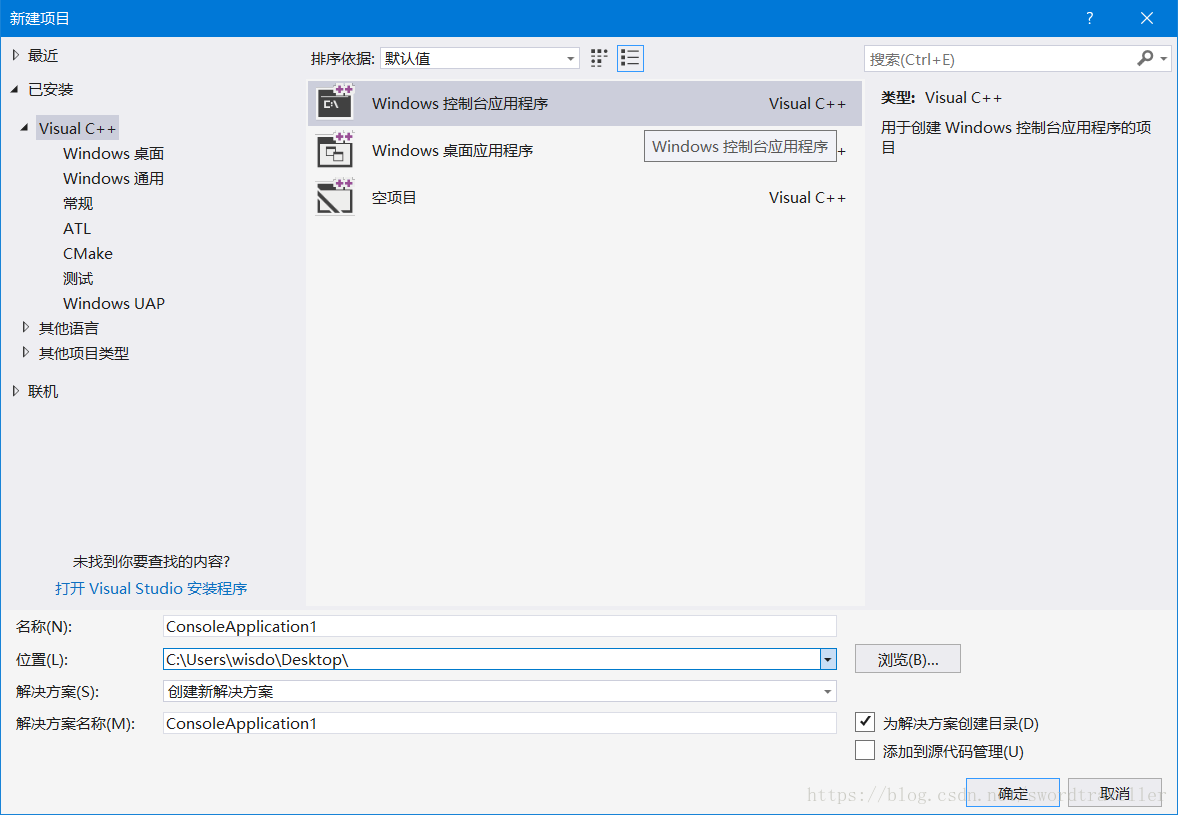Click the 取消 button
Viewport: 1178px width, 815px height.
1115,793
